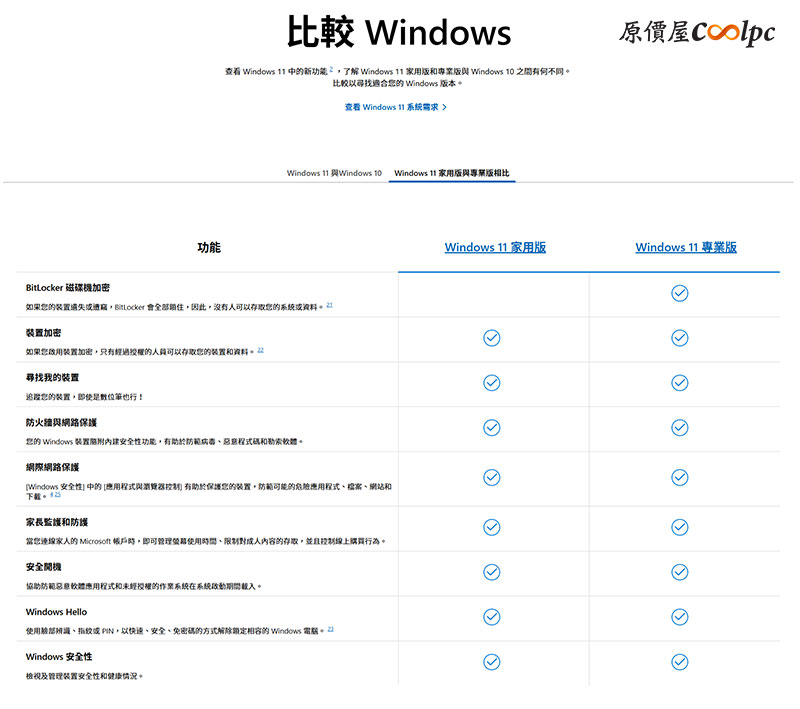
Task: Click the Windows 安全性 checkmark under 家用版
Action: (491, 662)
